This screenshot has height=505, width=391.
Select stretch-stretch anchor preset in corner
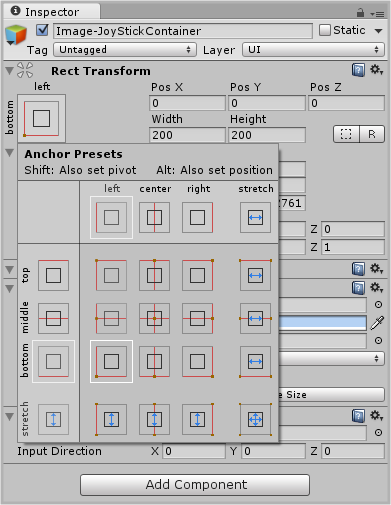pyautogui.click(x=255, y=419)
